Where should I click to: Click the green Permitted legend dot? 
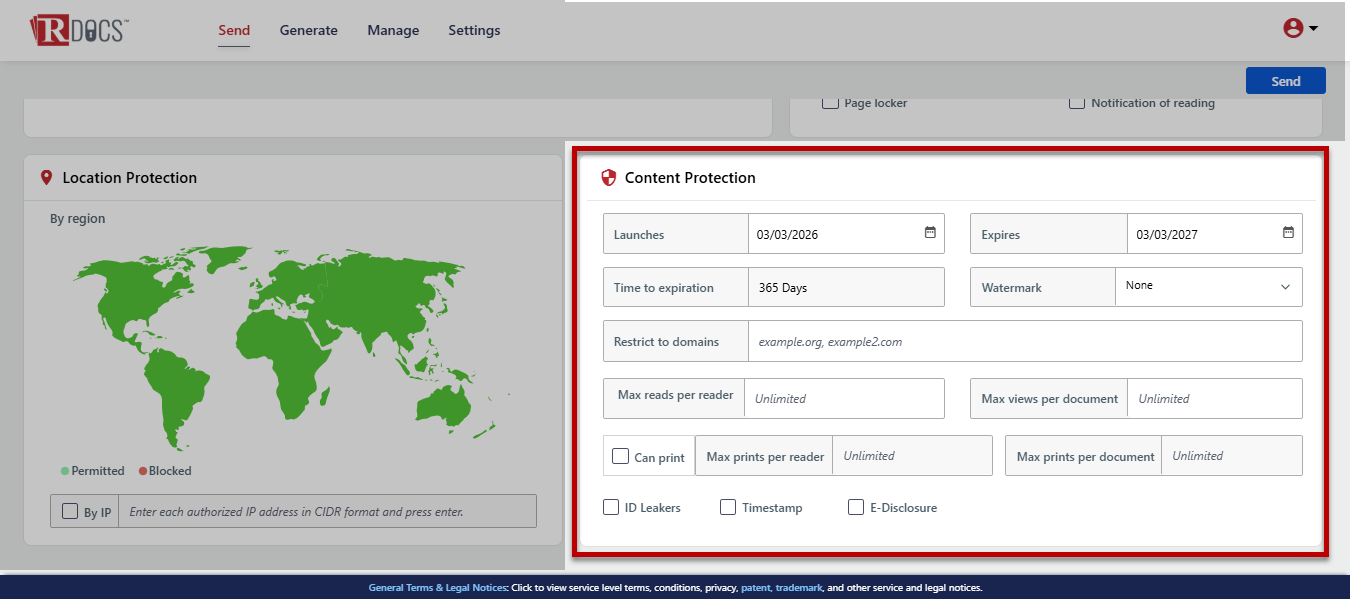coord(65,471)
